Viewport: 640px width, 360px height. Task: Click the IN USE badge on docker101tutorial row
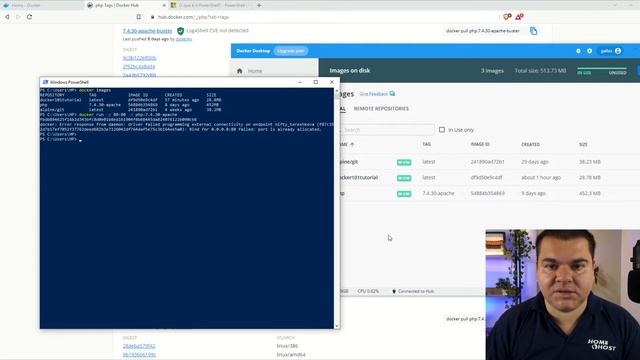click(x=404, y=178)
